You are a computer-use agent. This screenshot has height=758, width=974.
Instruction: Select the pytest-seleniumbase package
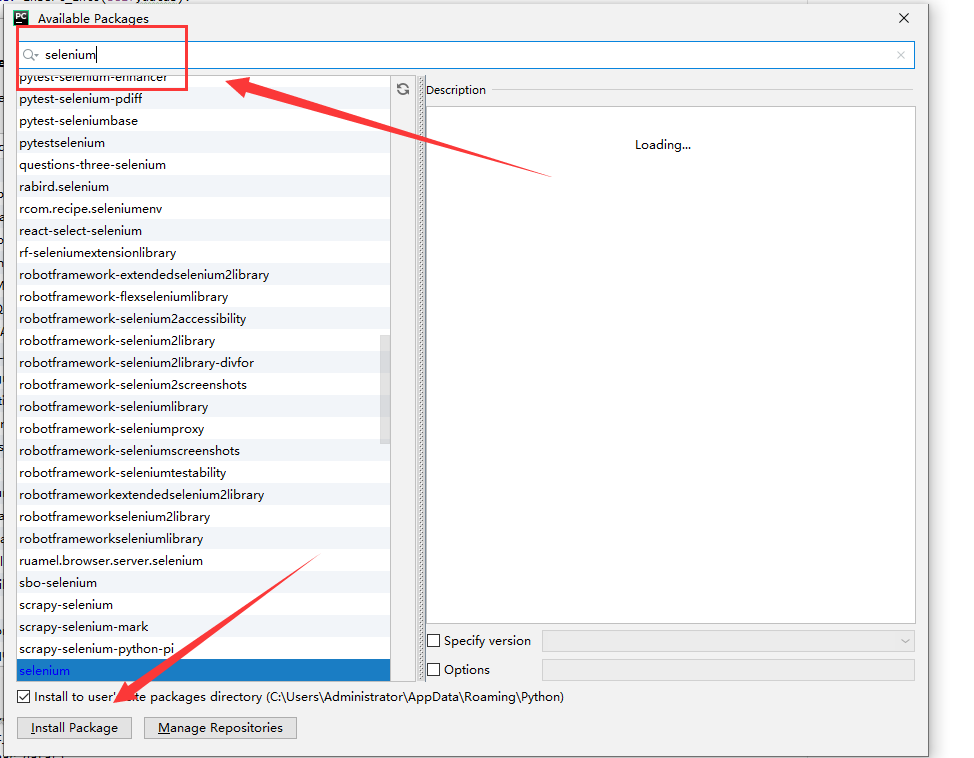click(204, 121)
